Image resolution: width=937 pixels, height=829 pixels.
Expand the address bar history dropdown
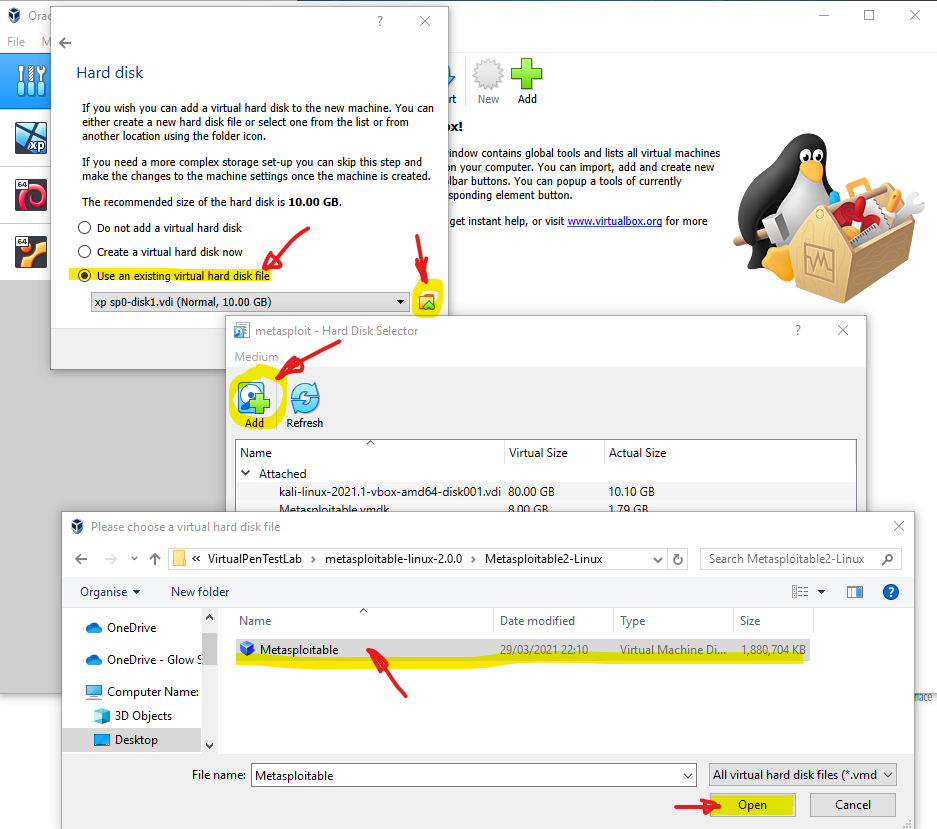tap(657, 559)
